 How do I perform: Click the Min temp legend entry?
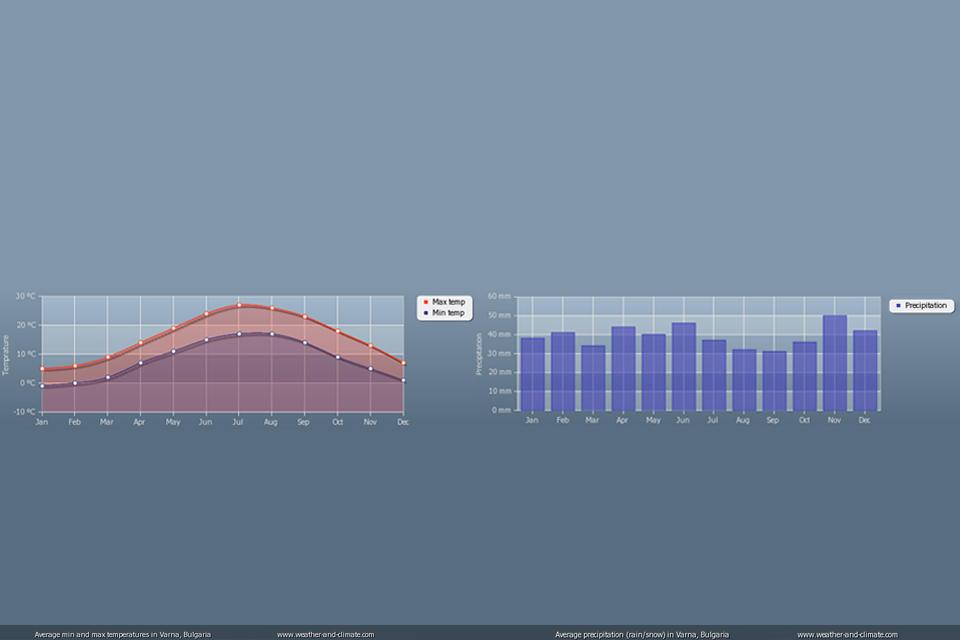tap(447, 313)
